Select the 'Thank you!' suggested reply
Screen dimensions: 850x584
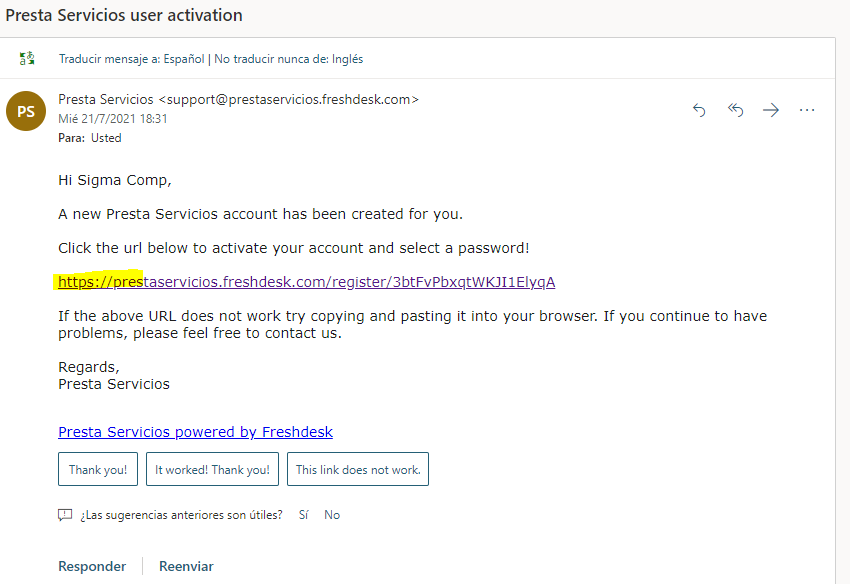[98, 469]
